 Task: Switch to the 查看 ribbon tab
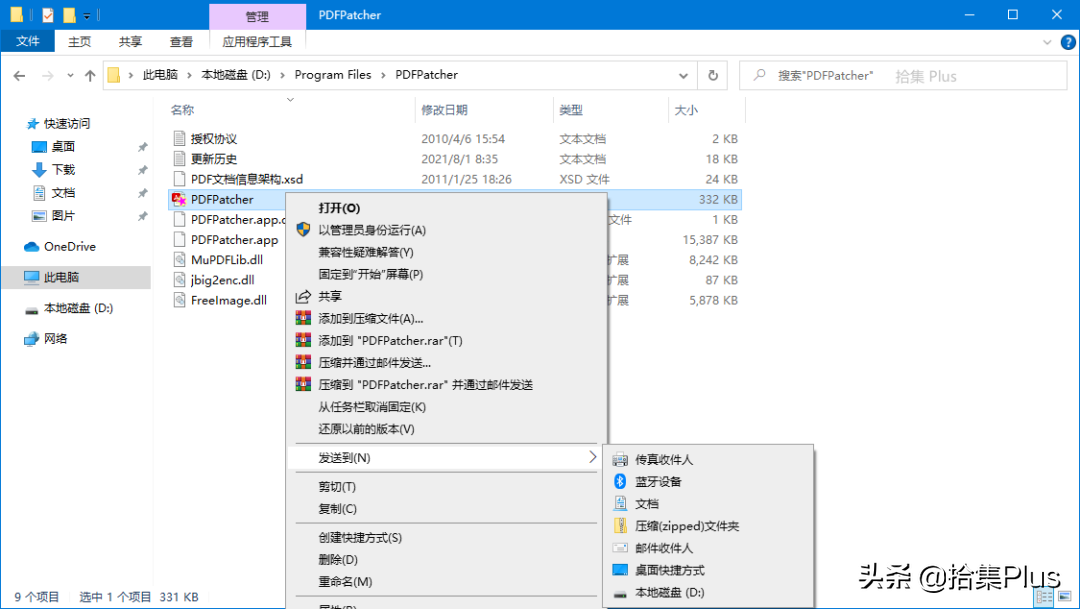tap(181, 41)
